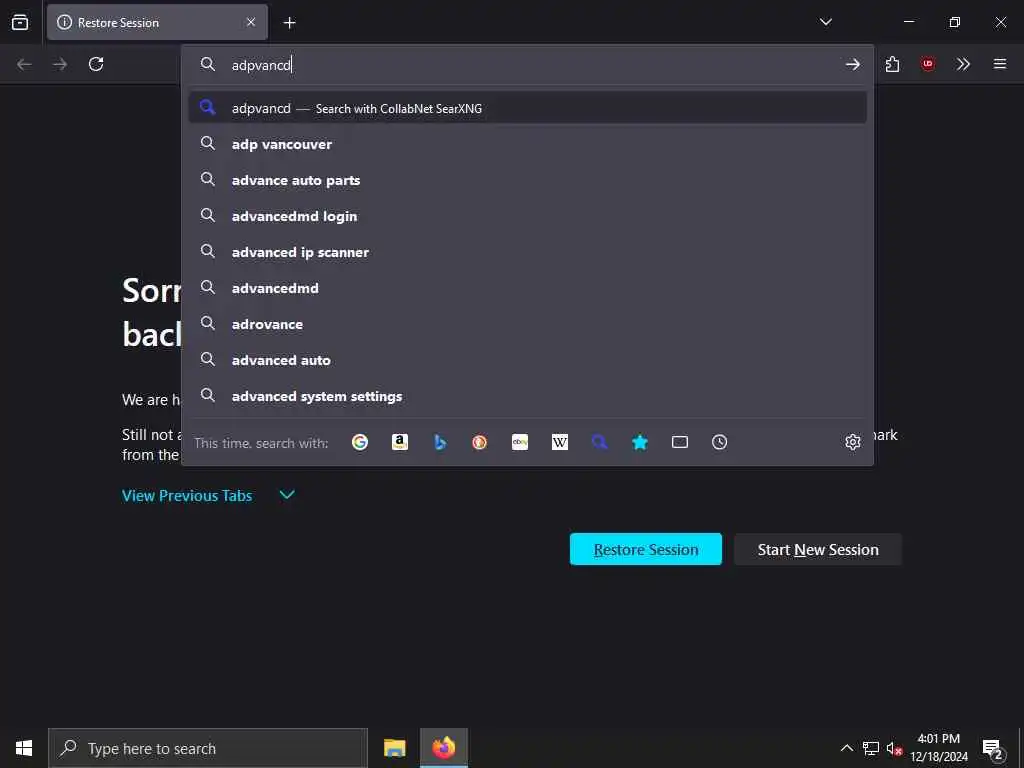
Task: Open the uBlock Origin extension icon
Action: pyautogui.click(x=927, y=64)
